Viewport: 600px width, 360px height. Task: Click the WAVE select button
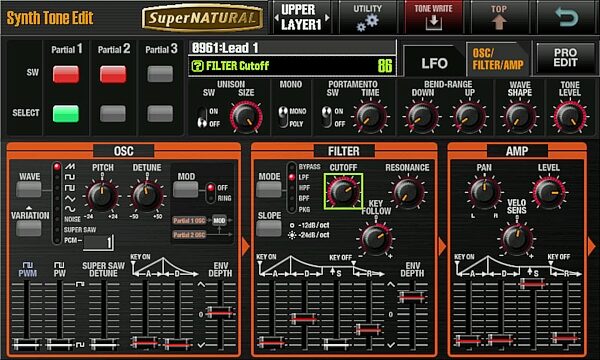[x=29, y=189]
